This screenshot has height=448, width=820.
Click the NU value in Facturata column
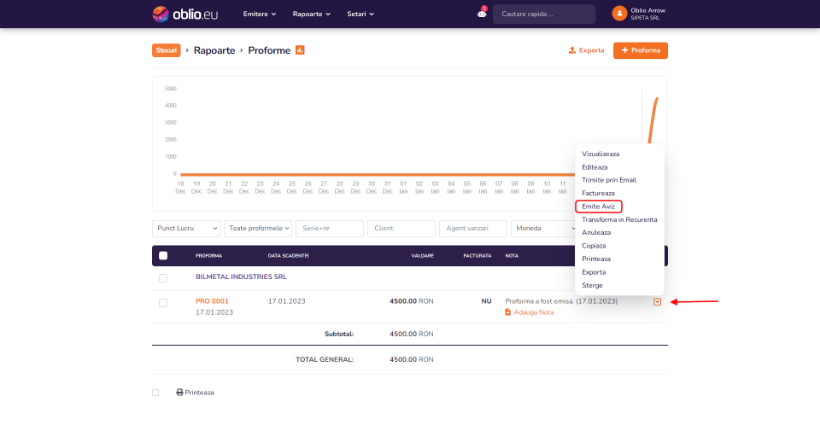486,301
